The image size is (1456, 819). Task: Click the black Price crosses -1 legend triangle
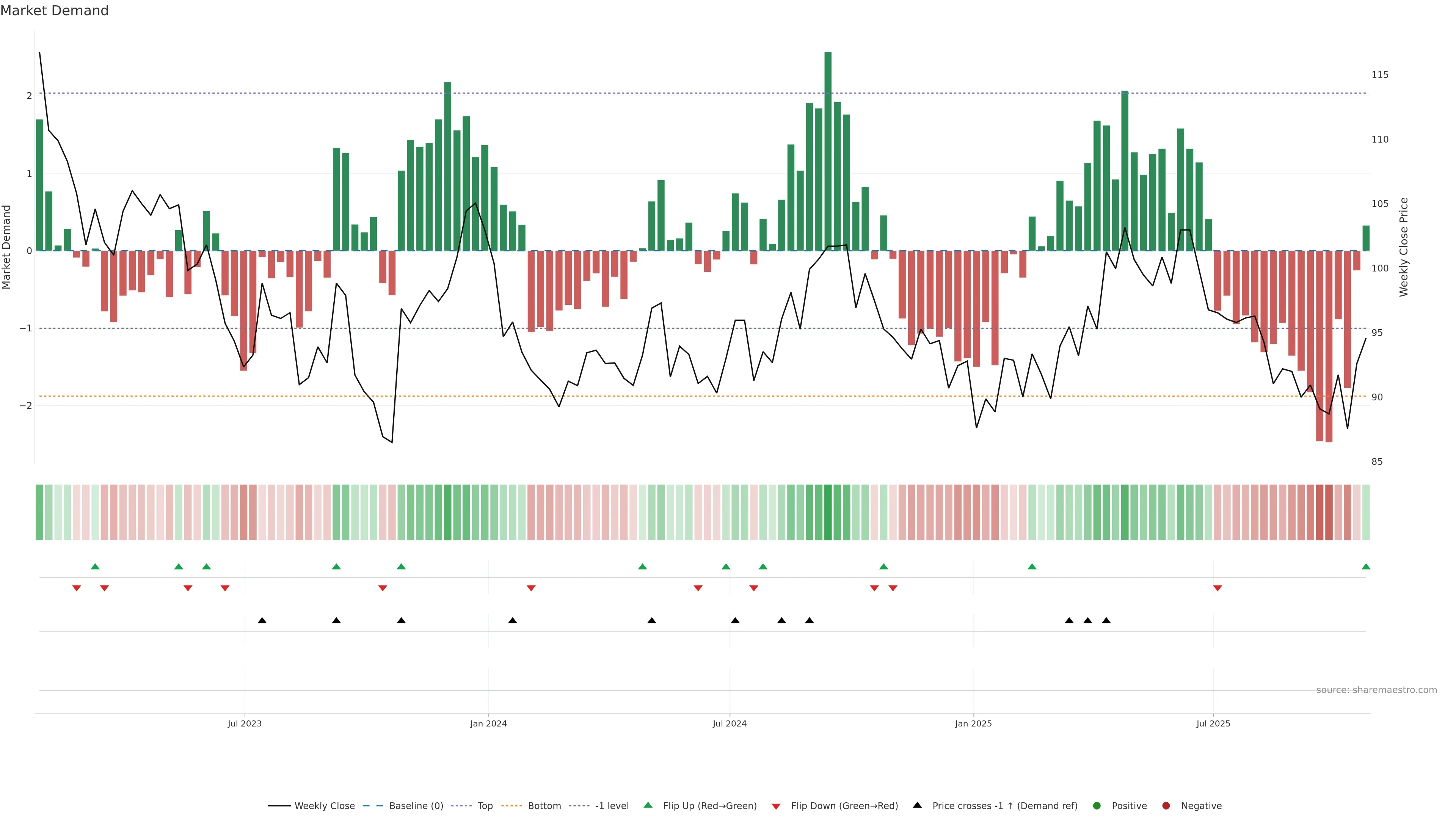click(917, 805)
